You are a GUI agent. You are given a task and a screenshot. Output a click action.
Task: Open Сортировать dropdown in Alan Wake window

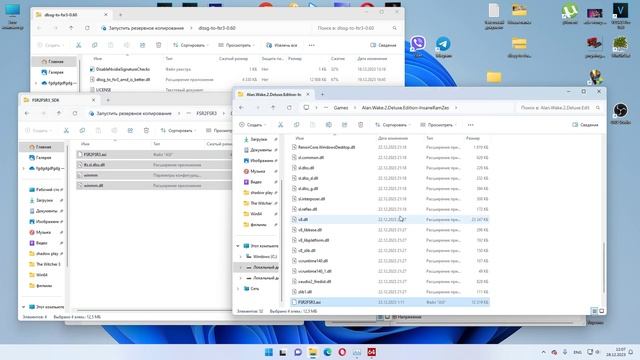(x=392, y=125)
